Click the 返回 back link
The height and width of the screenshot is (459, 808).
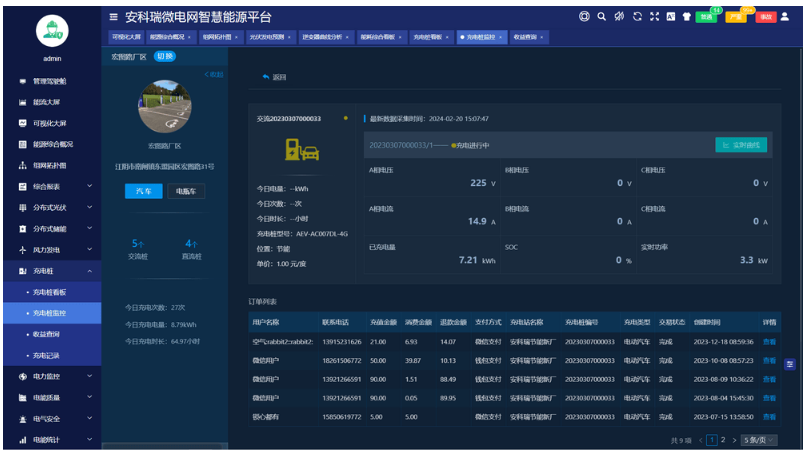[274, 77]
